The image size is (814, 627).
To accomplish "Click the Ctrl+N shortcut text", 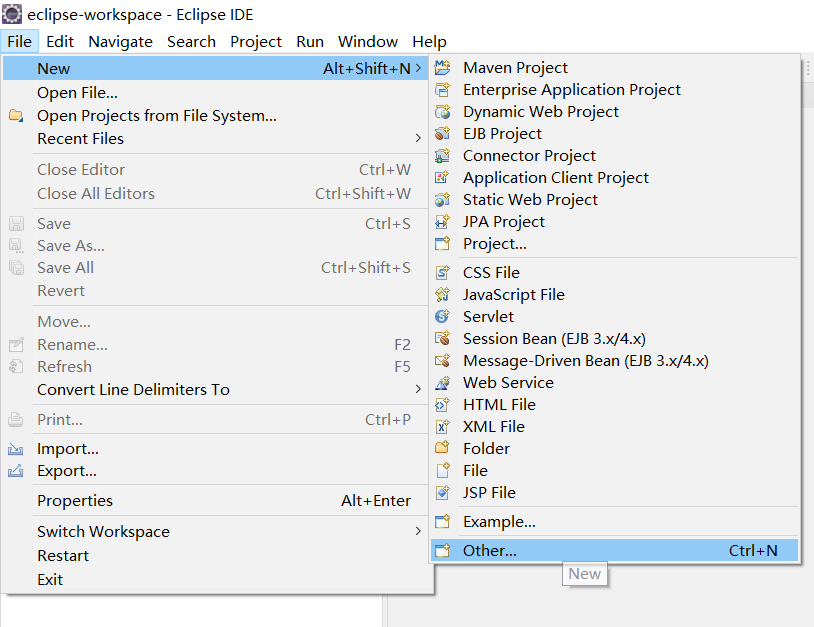I will coord(753,550).
